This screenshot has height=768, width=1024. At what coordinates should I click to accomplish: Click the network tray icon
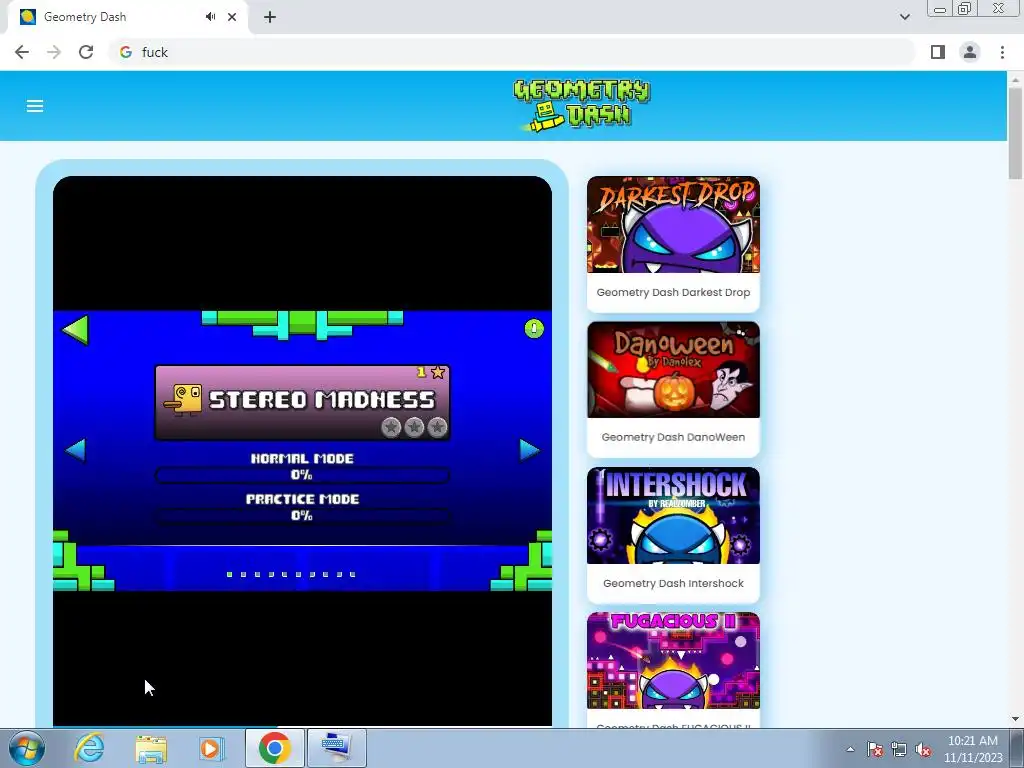899,749
